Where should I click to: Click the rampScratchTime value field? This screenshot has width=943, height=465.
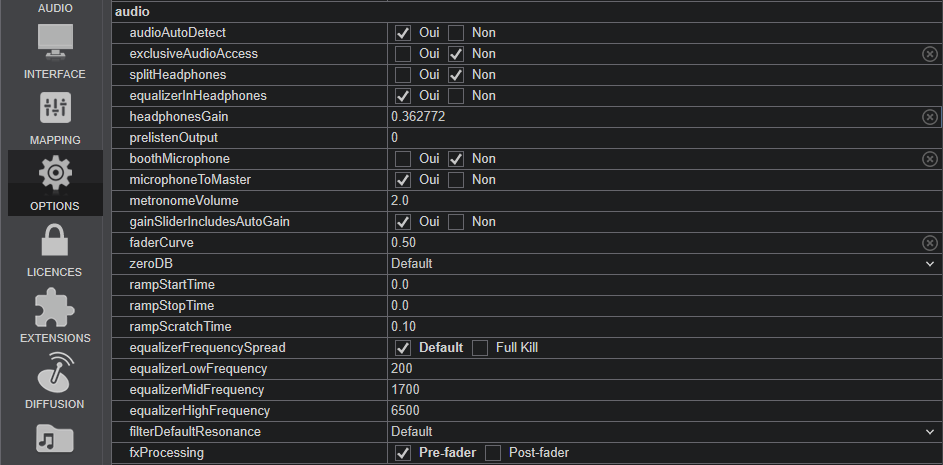click(660, 327)
